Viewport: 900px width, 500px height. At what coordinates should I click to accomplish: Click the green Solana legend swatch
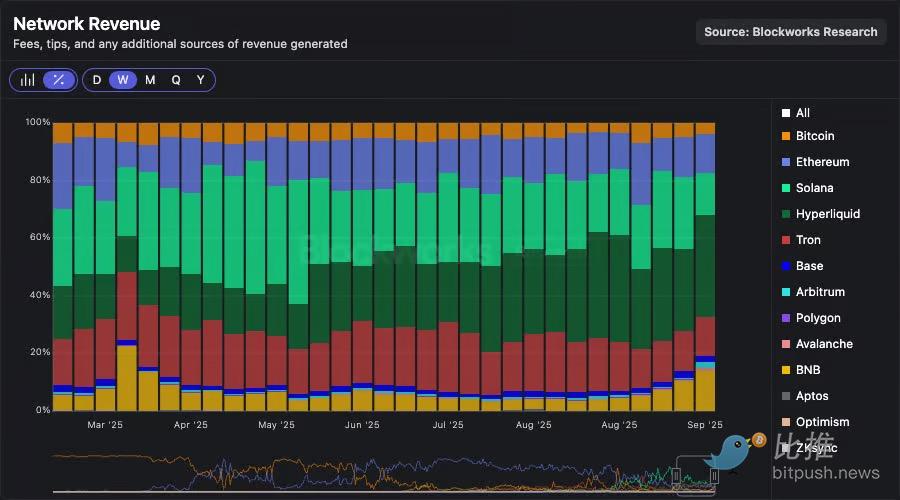[x=786, y=188]
